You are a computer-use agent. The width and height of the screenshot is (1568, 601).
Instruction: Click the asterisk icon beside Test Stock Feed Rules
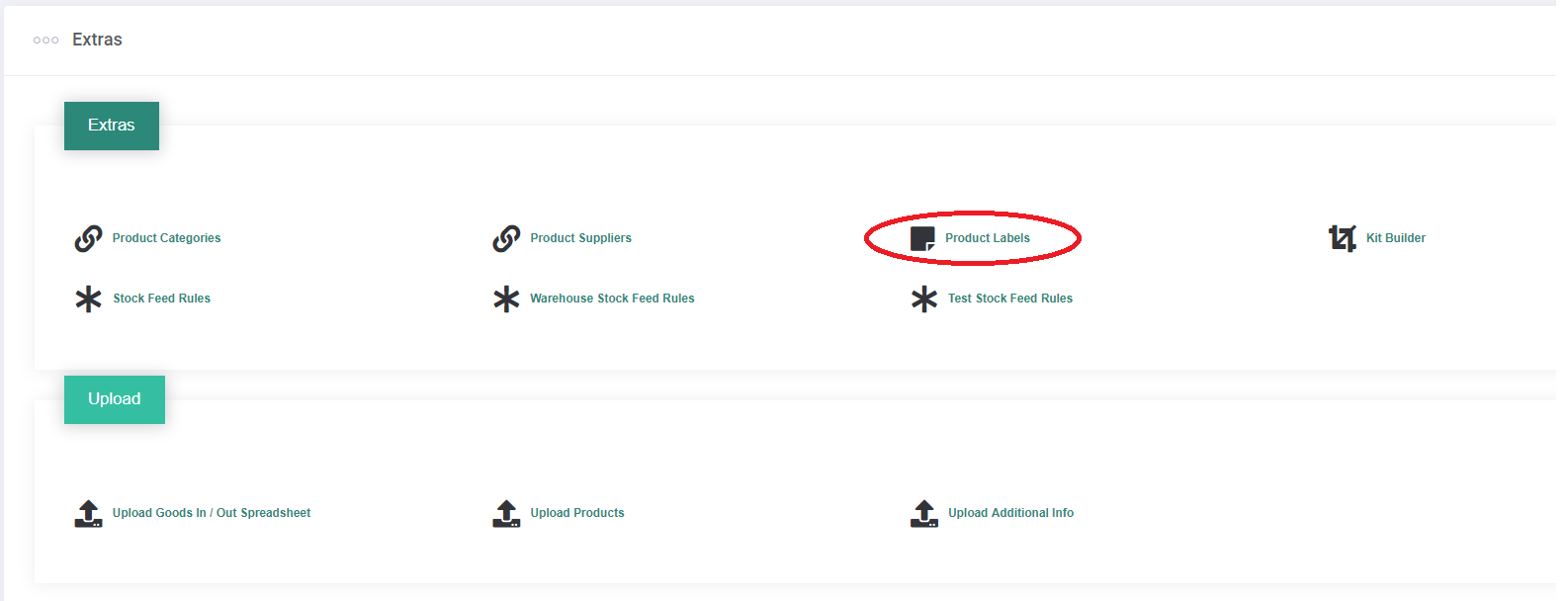[924, 299]
